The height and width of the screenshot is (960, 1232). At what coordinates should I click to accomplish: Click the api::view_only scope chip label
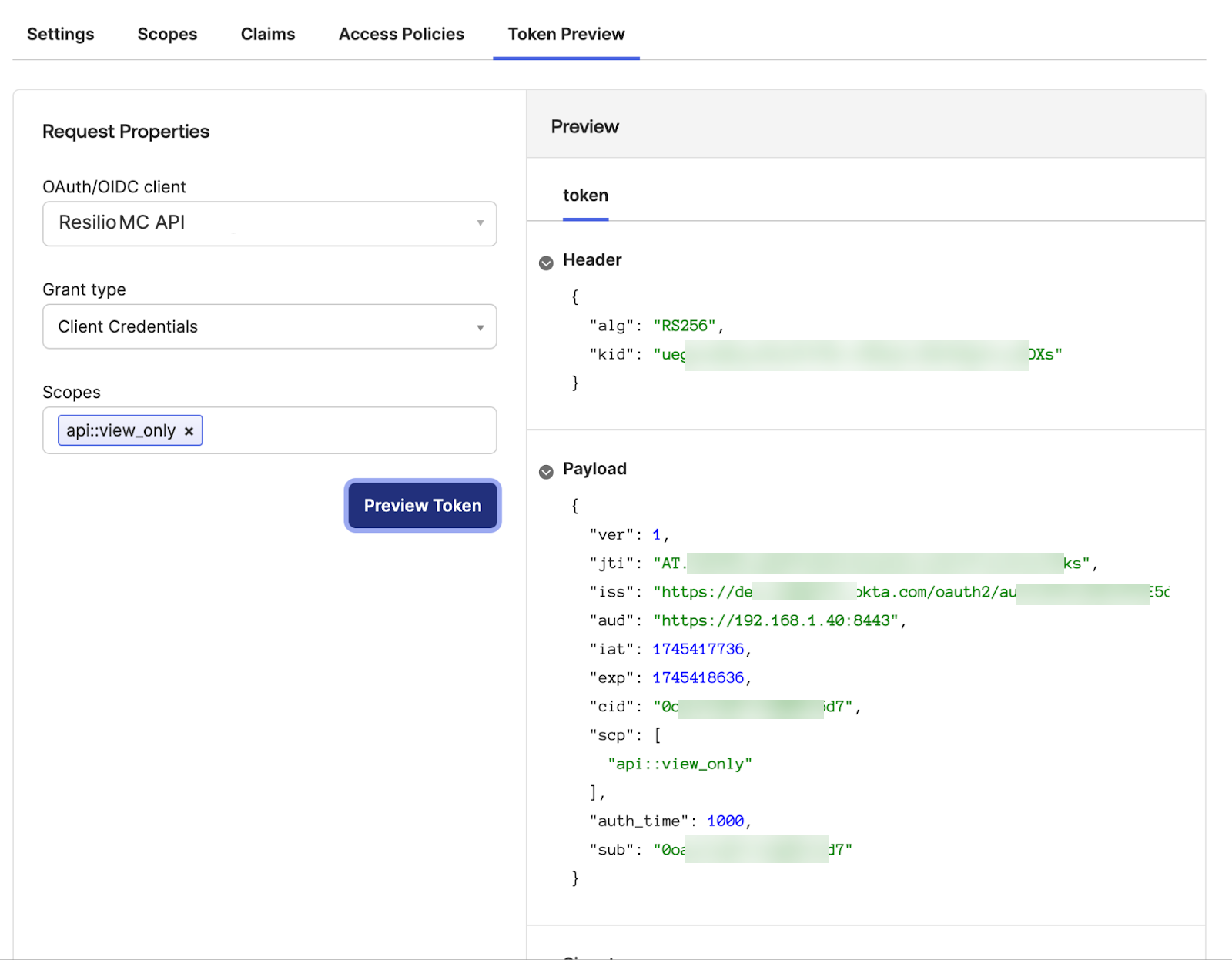121,430
